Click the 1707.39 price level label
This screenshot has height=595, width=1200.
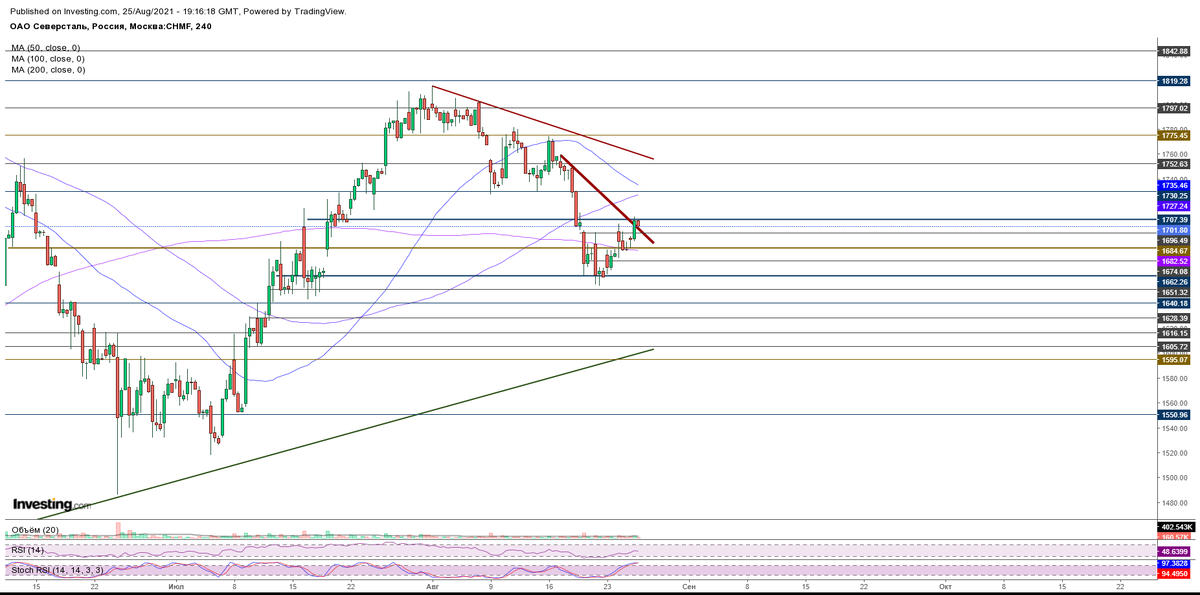click(x=1174, y=219)
